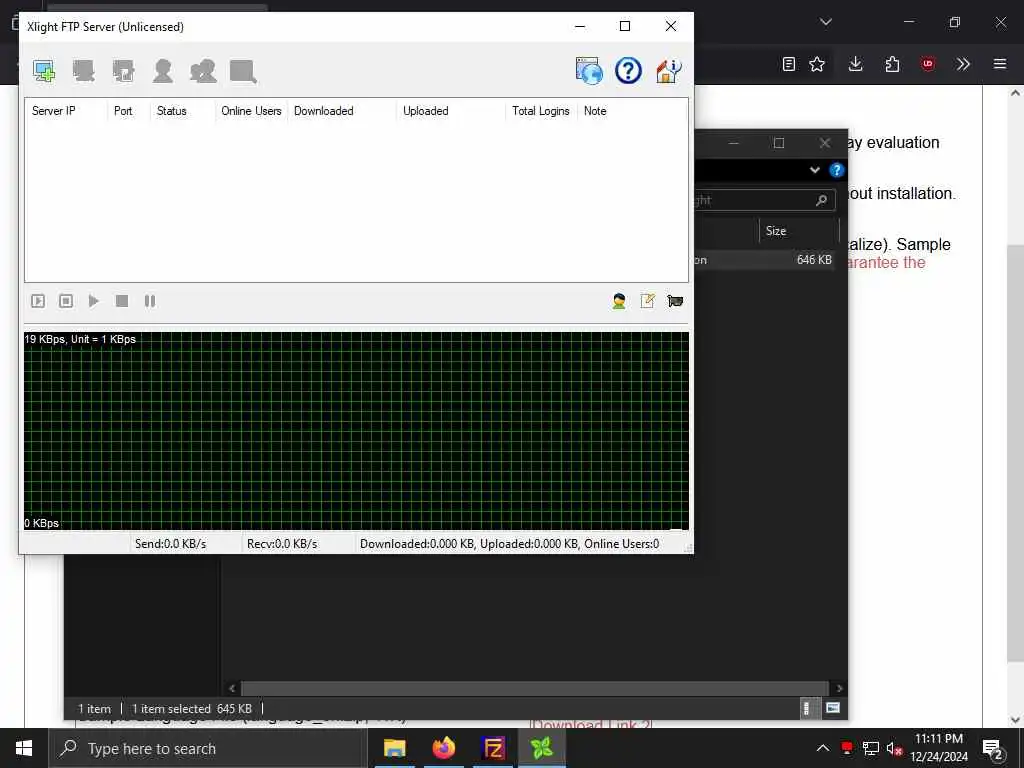
Task: Open Firefox list all tabs chevron
Action: pos(826,22)
